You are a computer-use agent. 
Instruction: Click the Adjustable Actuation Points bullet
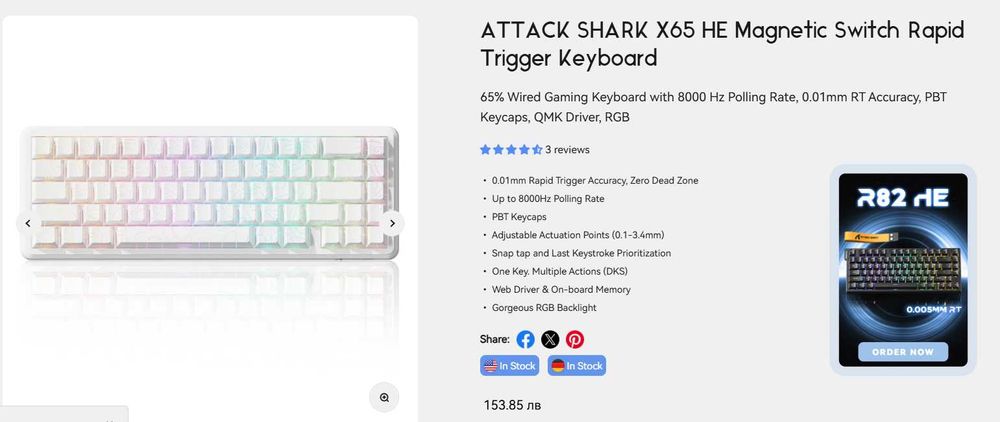tap(578, 235)
